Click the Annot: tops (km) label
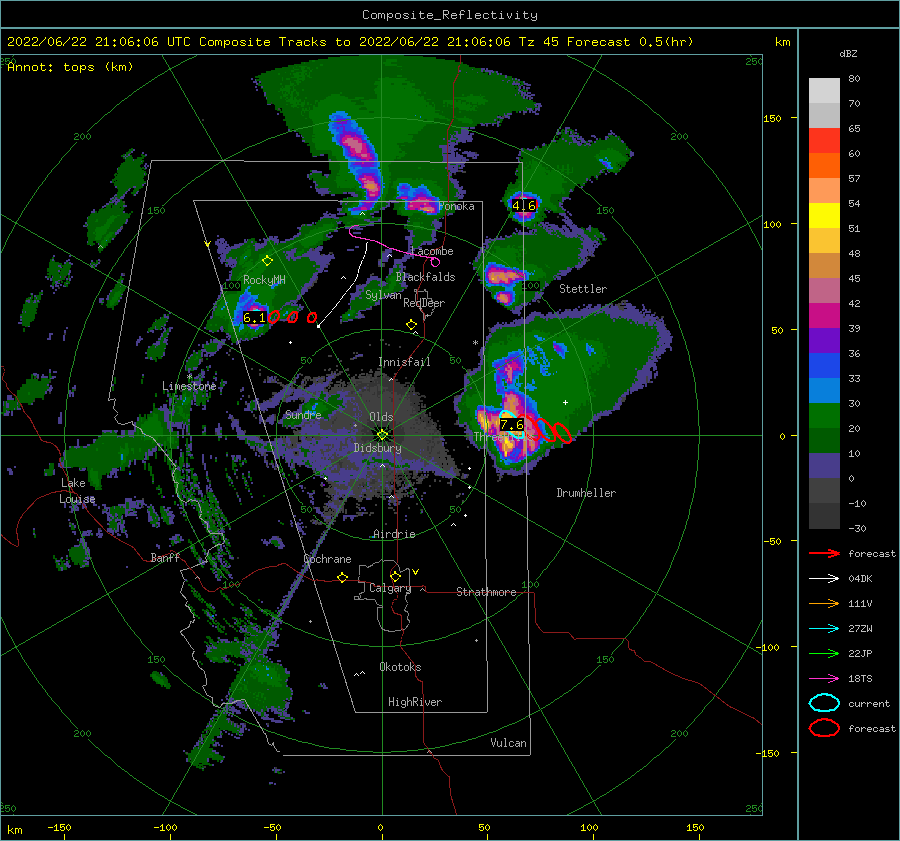Image resolution: width=900 pixels, height=841 pixels. [x=70, y=67]
